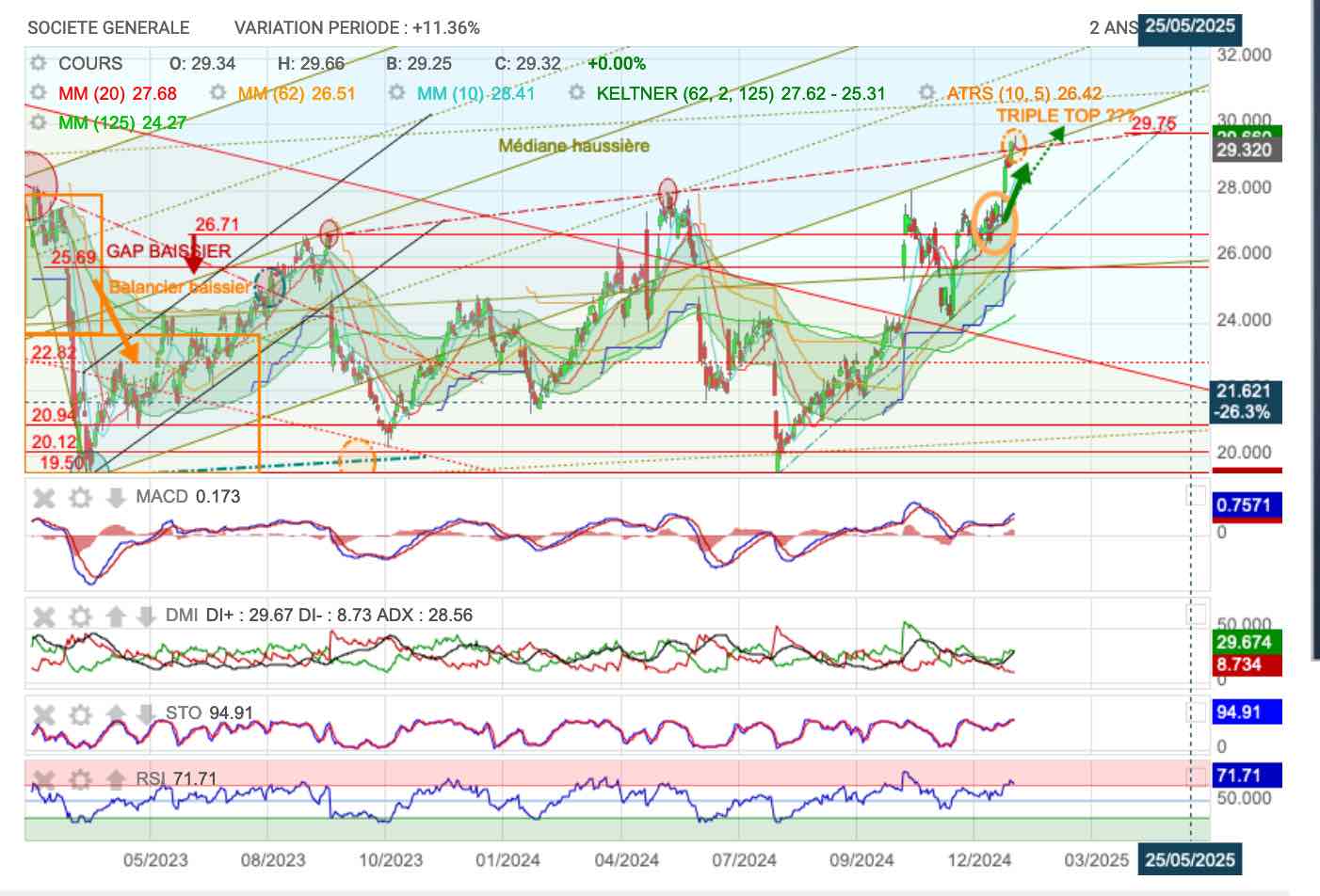Click the SOCIETE GENERALE title

pyautogui.click(x=108, y=28)
